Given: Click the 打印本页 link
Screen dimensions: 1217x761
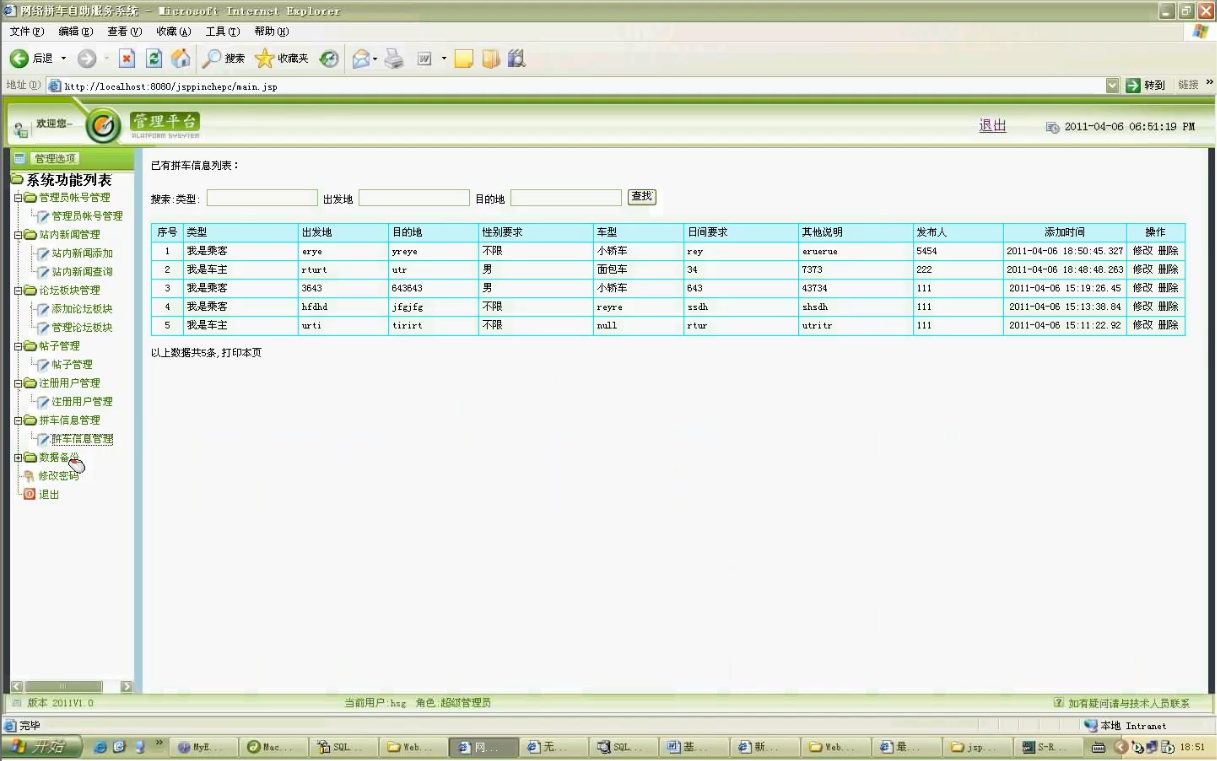Looking at the screenshot, I should pyautogui.click(x=241, y=353).
